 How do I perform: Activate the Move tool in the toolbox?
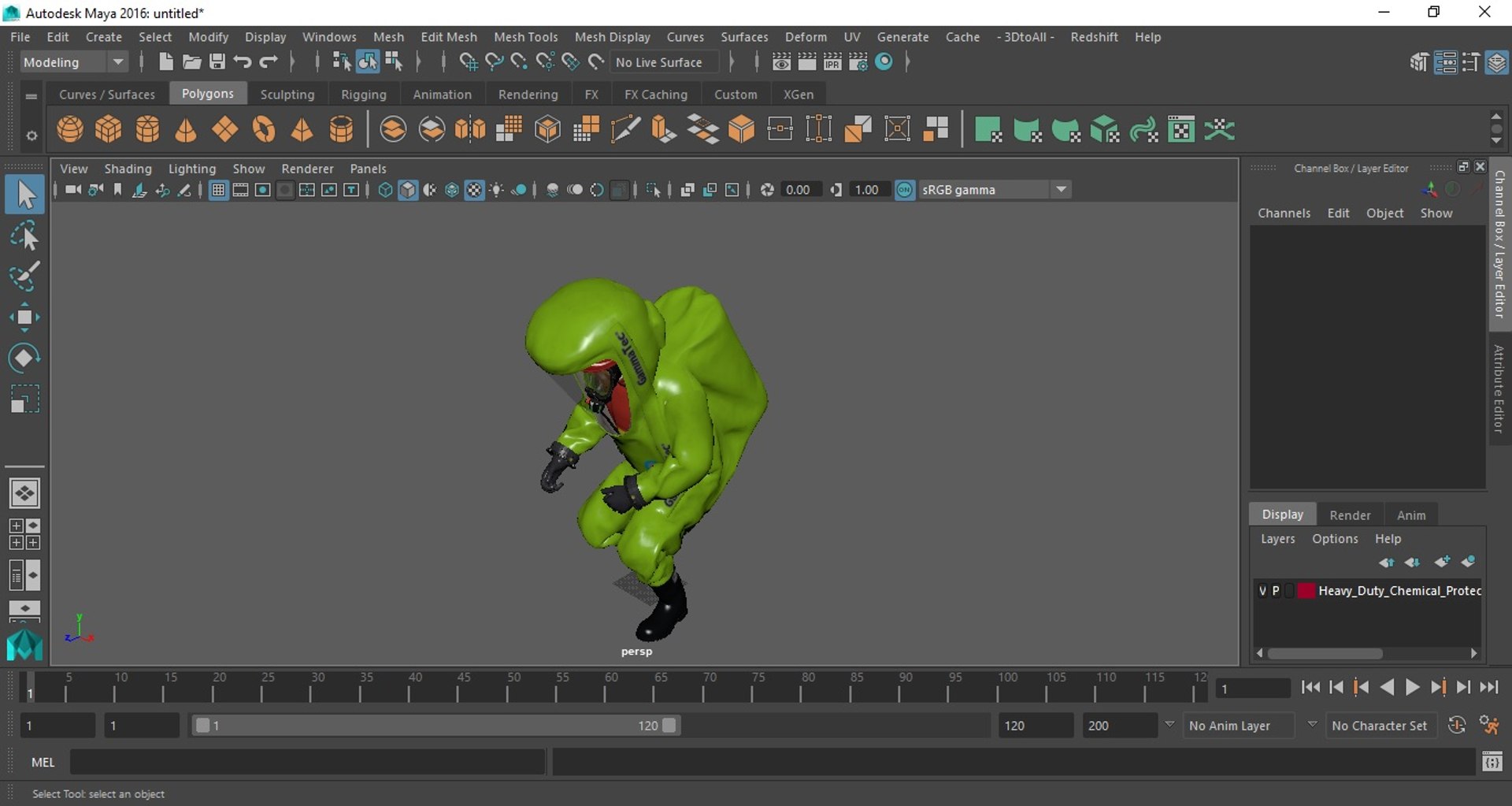tap(24, 318)
